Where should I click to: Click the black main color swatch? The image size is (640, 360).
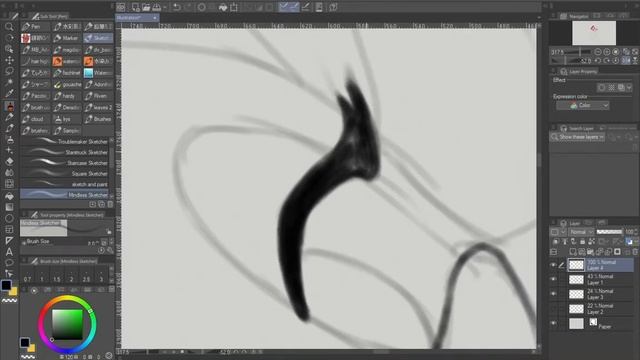click(6, 285)
